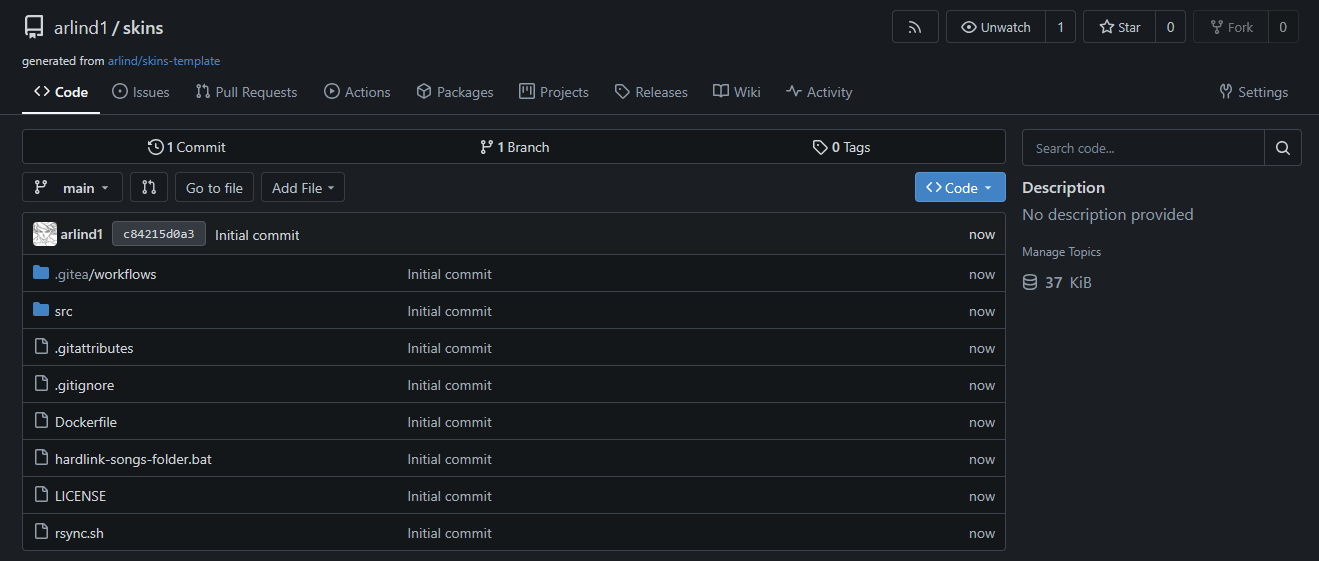Expand the blue Code dropdown
The image size is (1319, 561).
pos(959,187)
